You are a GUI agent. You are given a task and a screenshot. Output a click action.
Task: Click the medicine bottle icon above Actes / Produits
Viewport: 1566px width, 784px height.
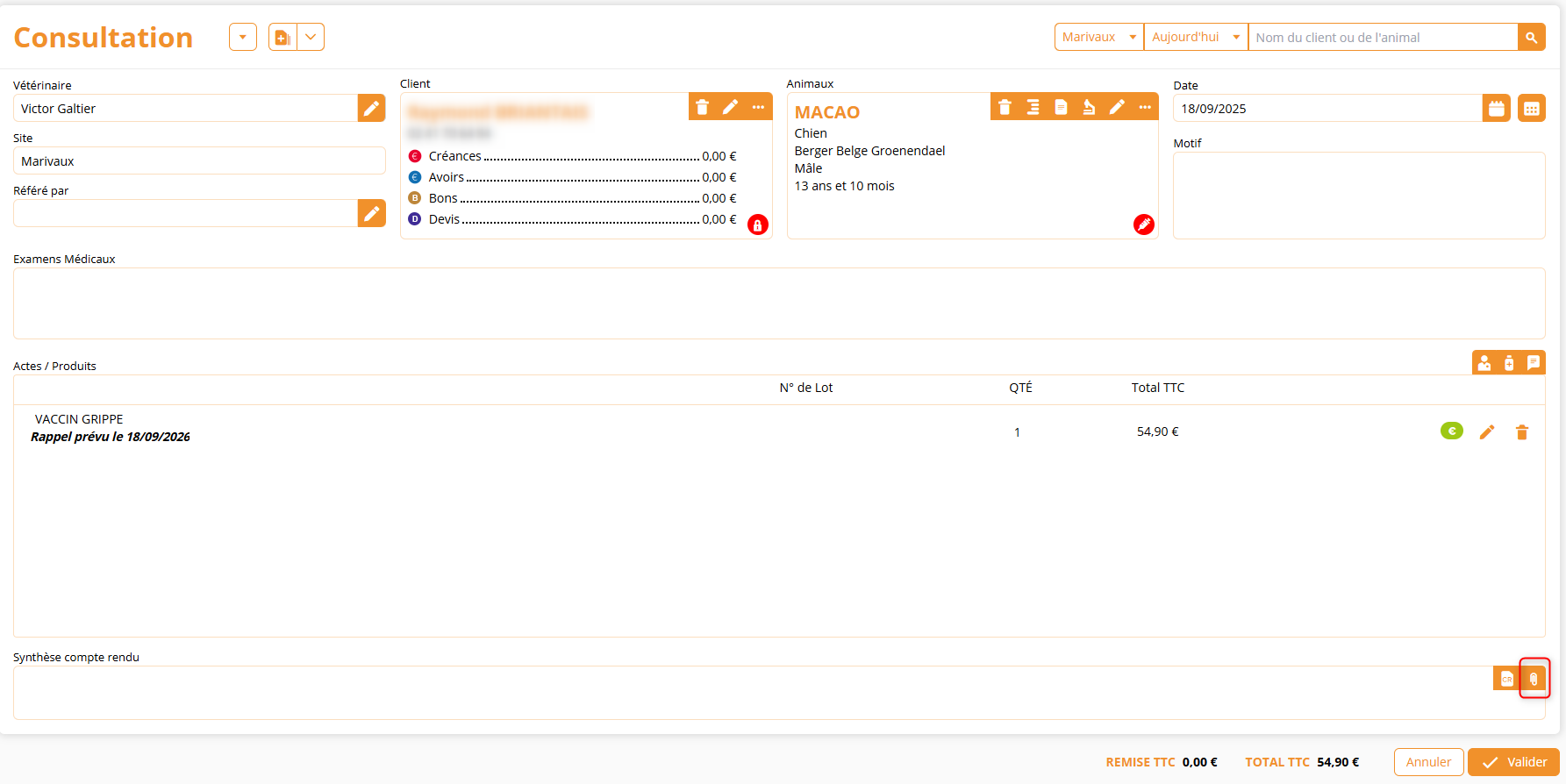point(1509,363)
